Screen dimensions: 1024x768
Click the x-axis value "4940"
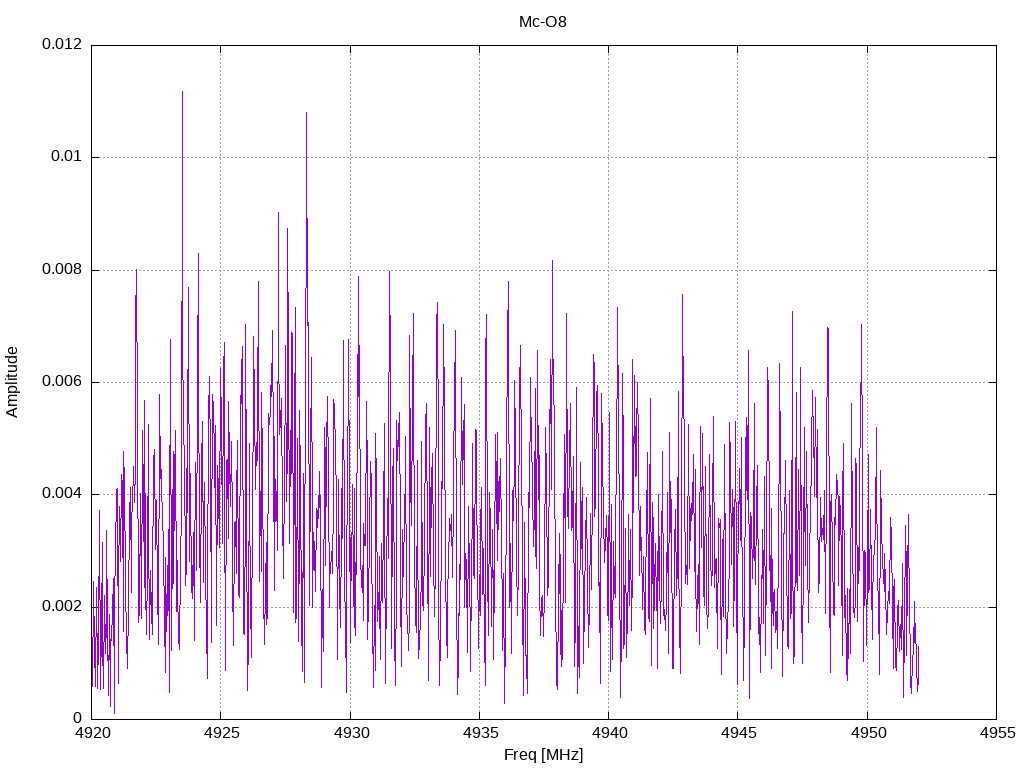click(x=609, y=733)
